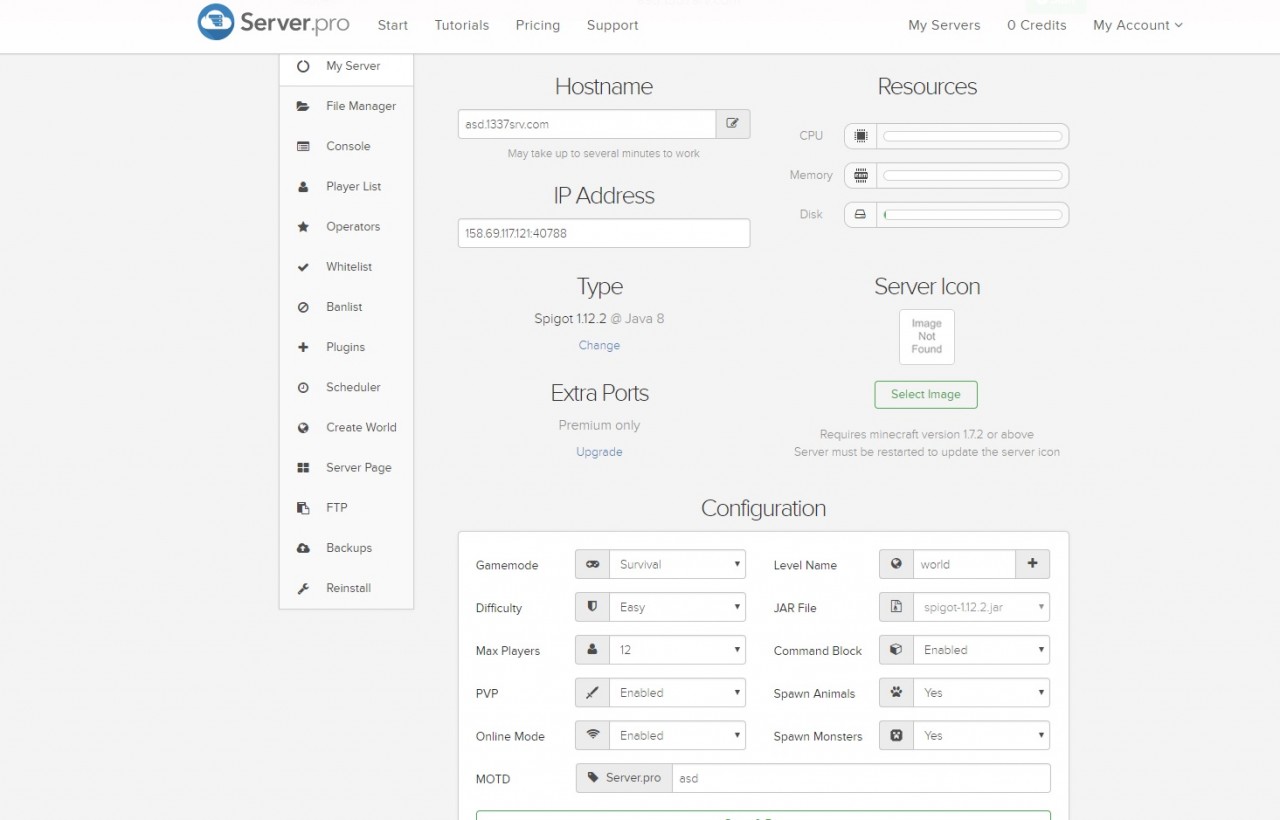Open the Command Block dropdown
The width and height of the screenshot is (1280, 820).
point(981,650)
